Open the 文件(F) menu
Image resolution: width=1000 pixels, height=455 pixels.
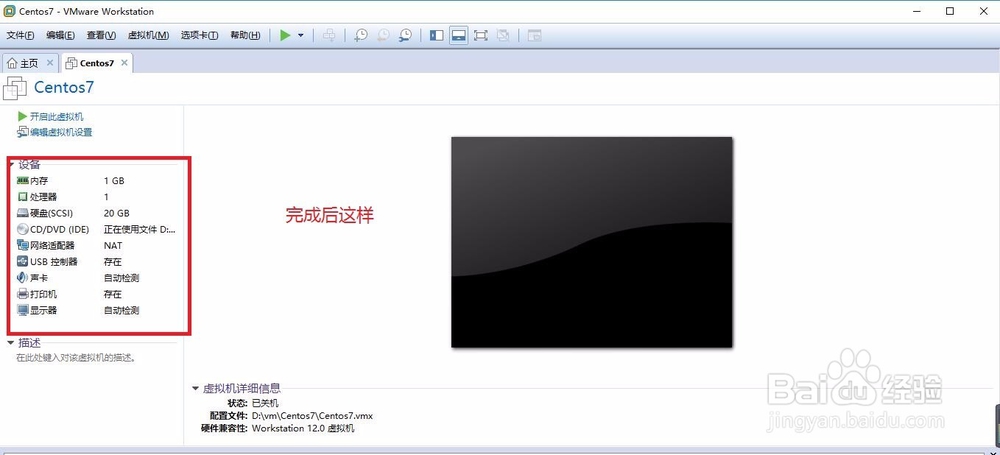(20, 36)
